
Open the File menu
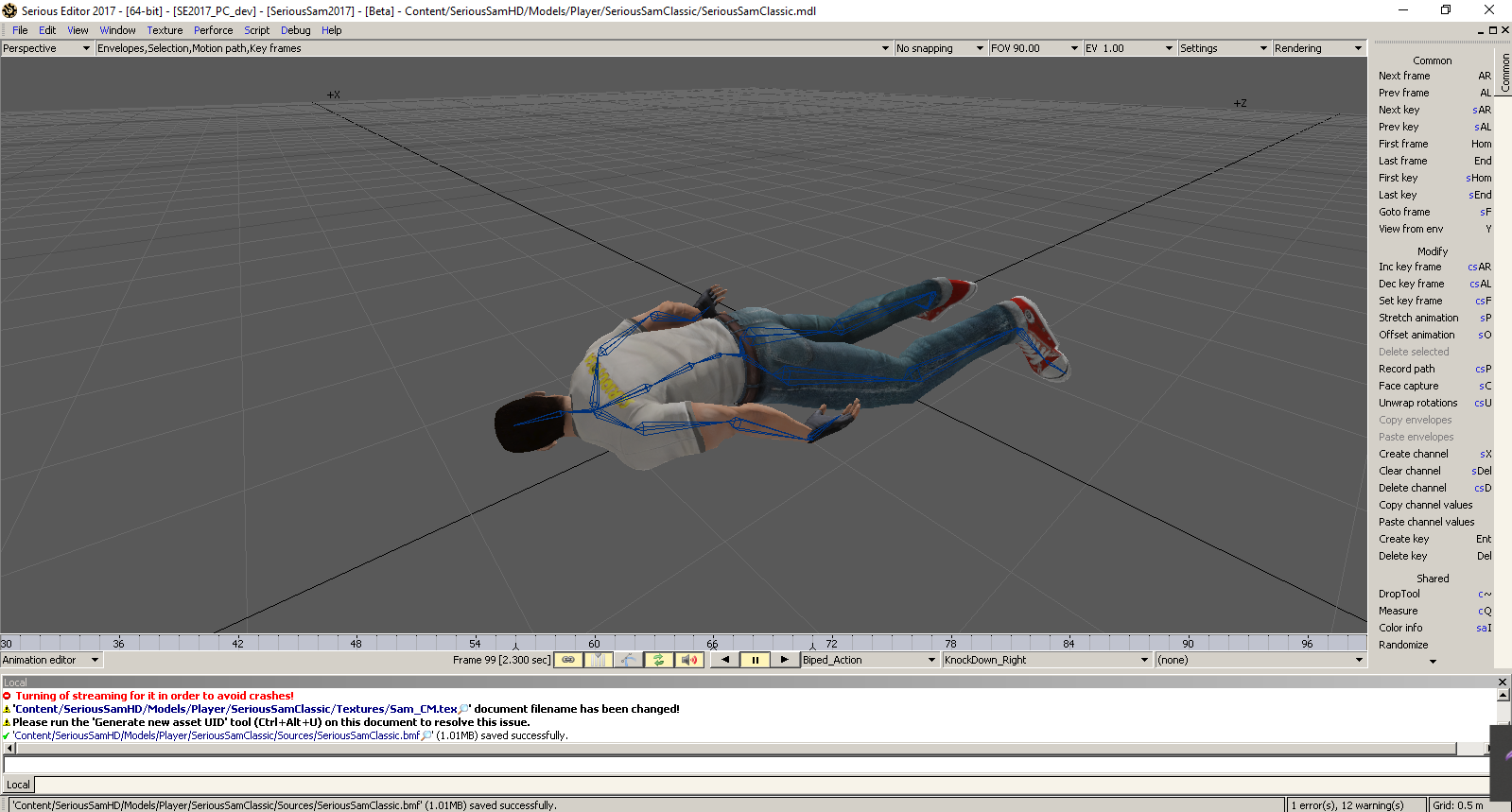tap(20, 30)
